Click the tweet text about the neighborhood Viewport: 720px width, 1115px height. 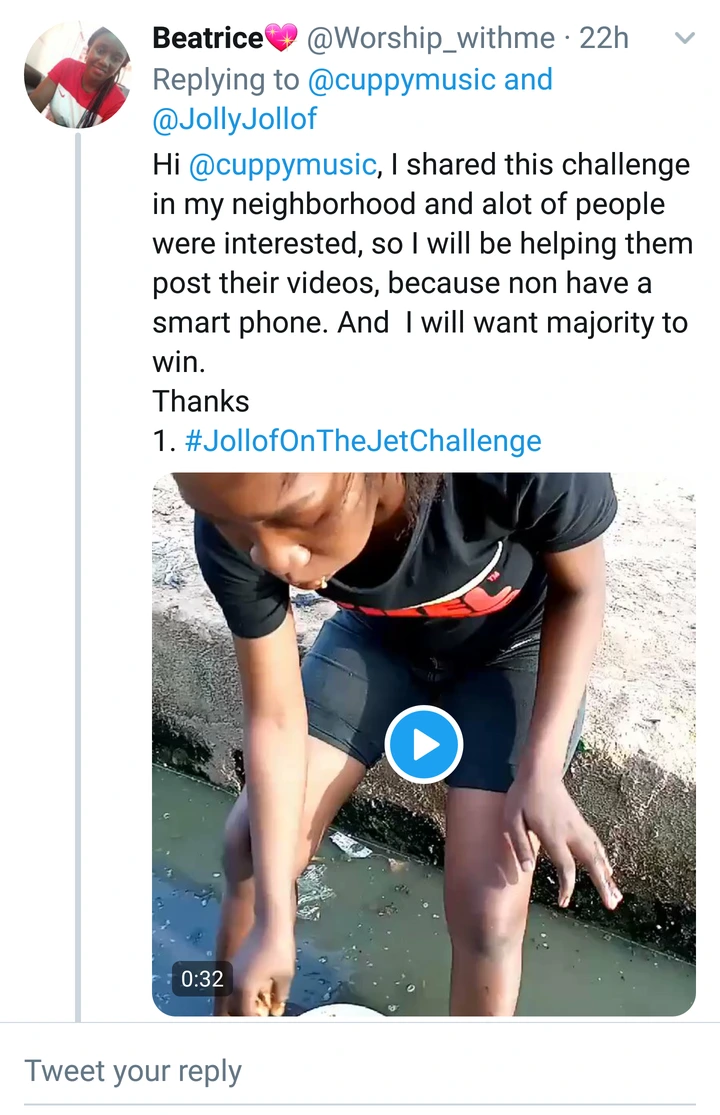pyautogui.click(x=408, y=204)
